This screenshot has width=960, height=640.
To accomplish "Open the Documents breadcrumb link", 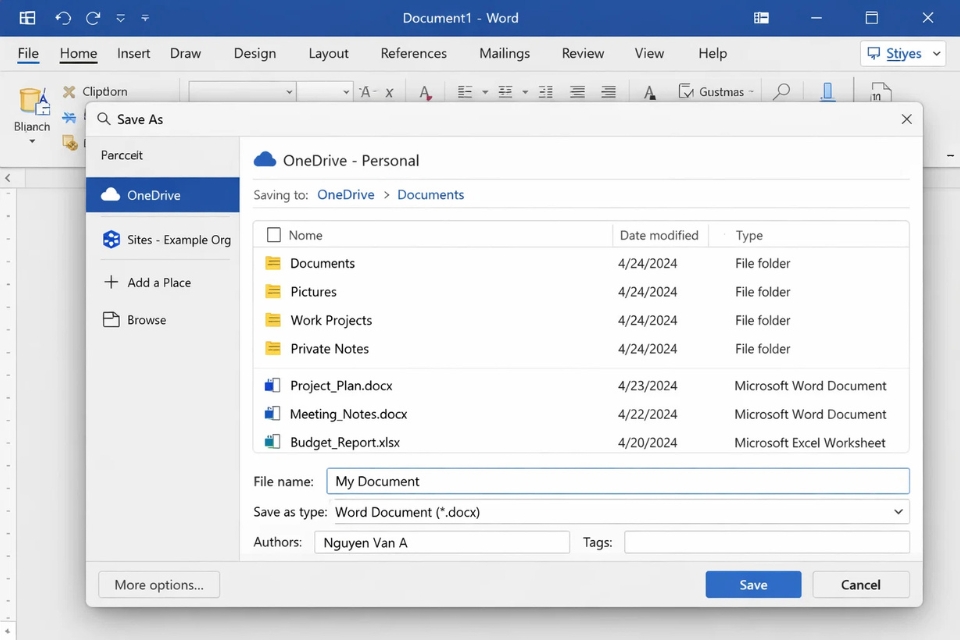I will 430,194.
